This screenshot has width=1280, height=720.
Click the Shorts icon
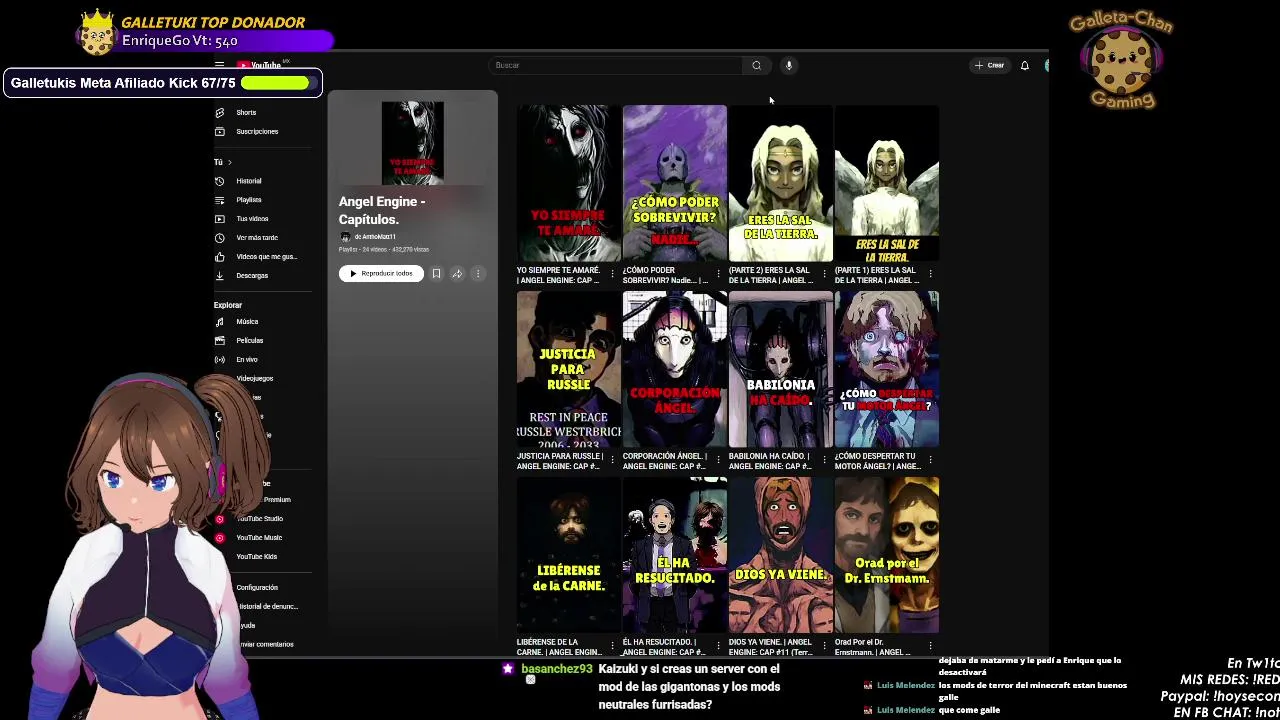pyautogui.click(x=220, y=112)
